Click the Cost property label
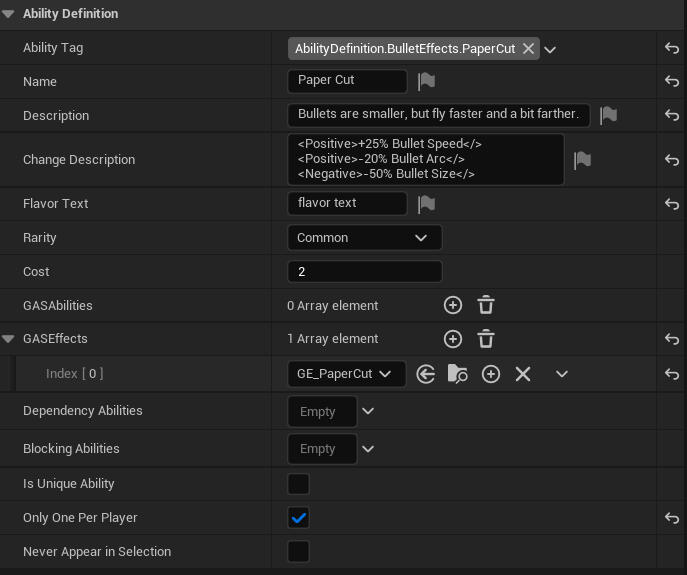 tap(36, 272)
